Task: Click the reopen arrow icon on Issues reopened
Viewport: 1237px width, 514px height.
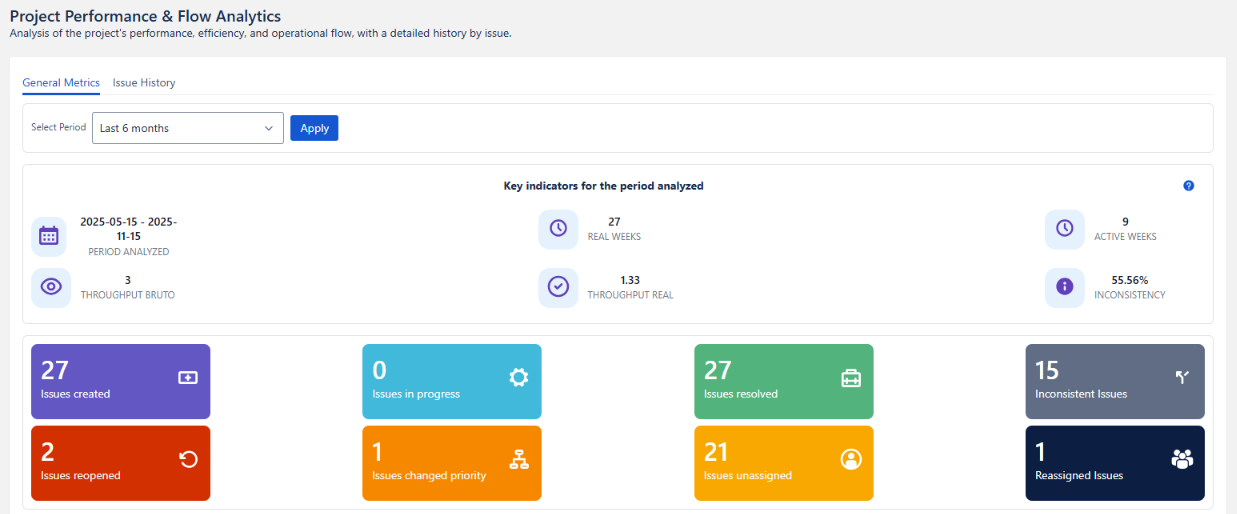Action: 187,459
